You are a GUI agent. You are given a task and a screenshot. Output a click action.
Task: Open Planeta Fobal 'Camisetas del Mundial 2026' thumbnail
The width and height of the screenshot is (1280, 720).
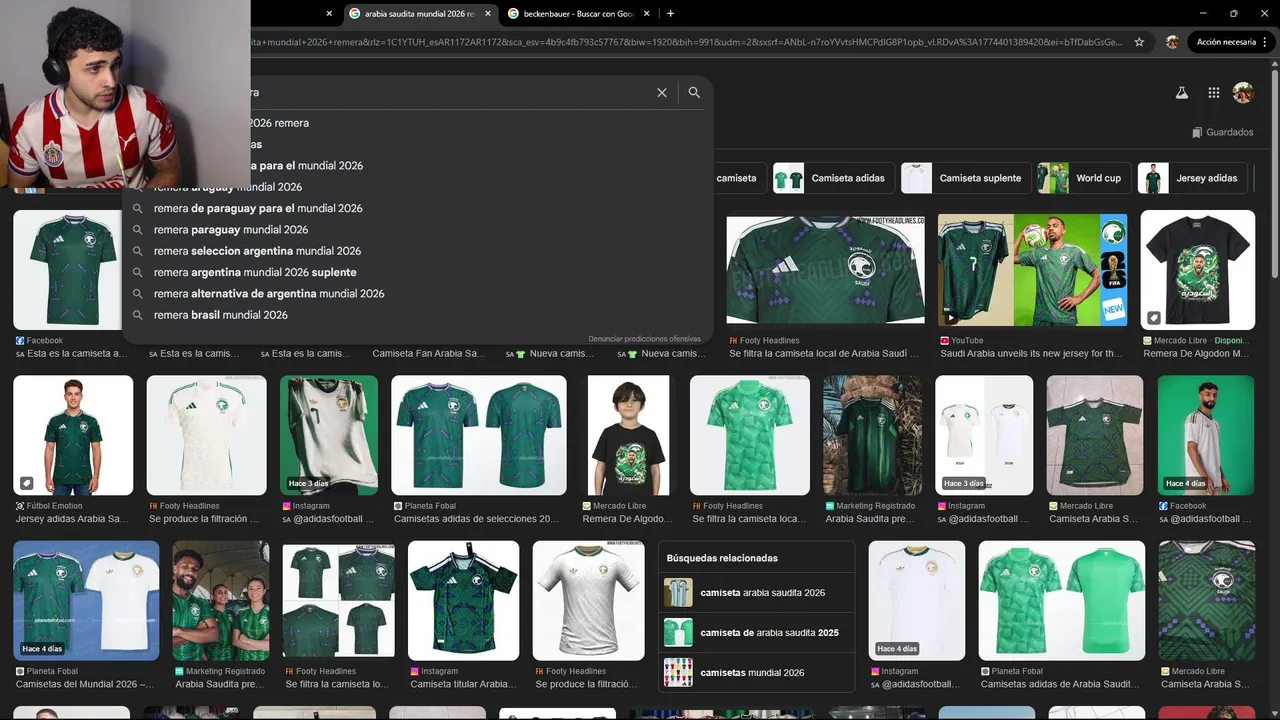coord(86,600)
